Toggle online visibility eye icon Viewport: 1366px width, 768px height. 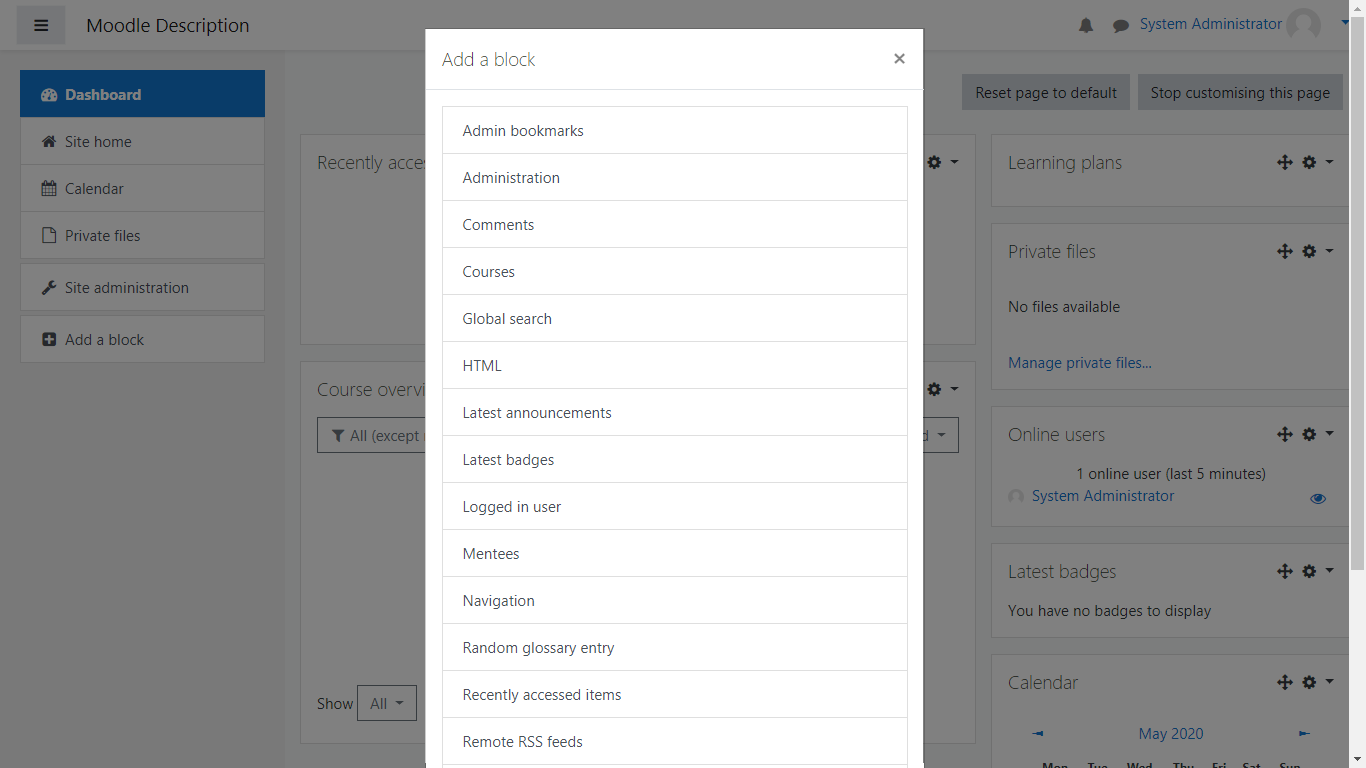[x=1318, y=498]
